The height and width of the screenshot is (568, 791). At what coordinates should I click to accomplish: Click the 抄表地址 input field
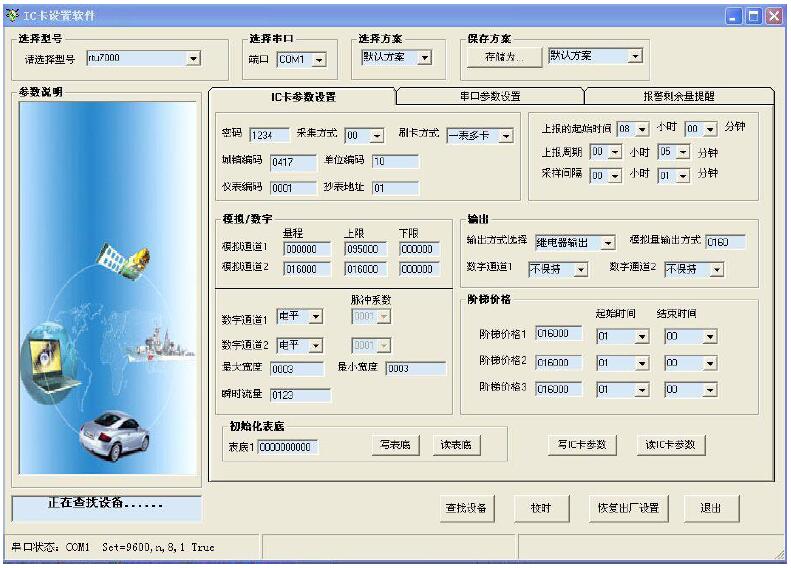395,188
